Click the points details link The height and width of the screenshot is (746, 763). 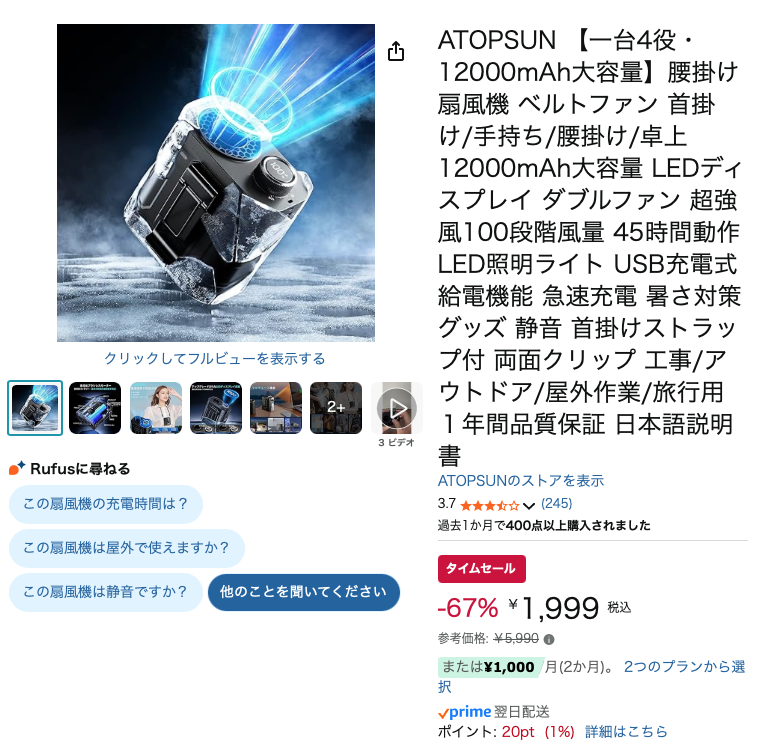tap(626, 731)
